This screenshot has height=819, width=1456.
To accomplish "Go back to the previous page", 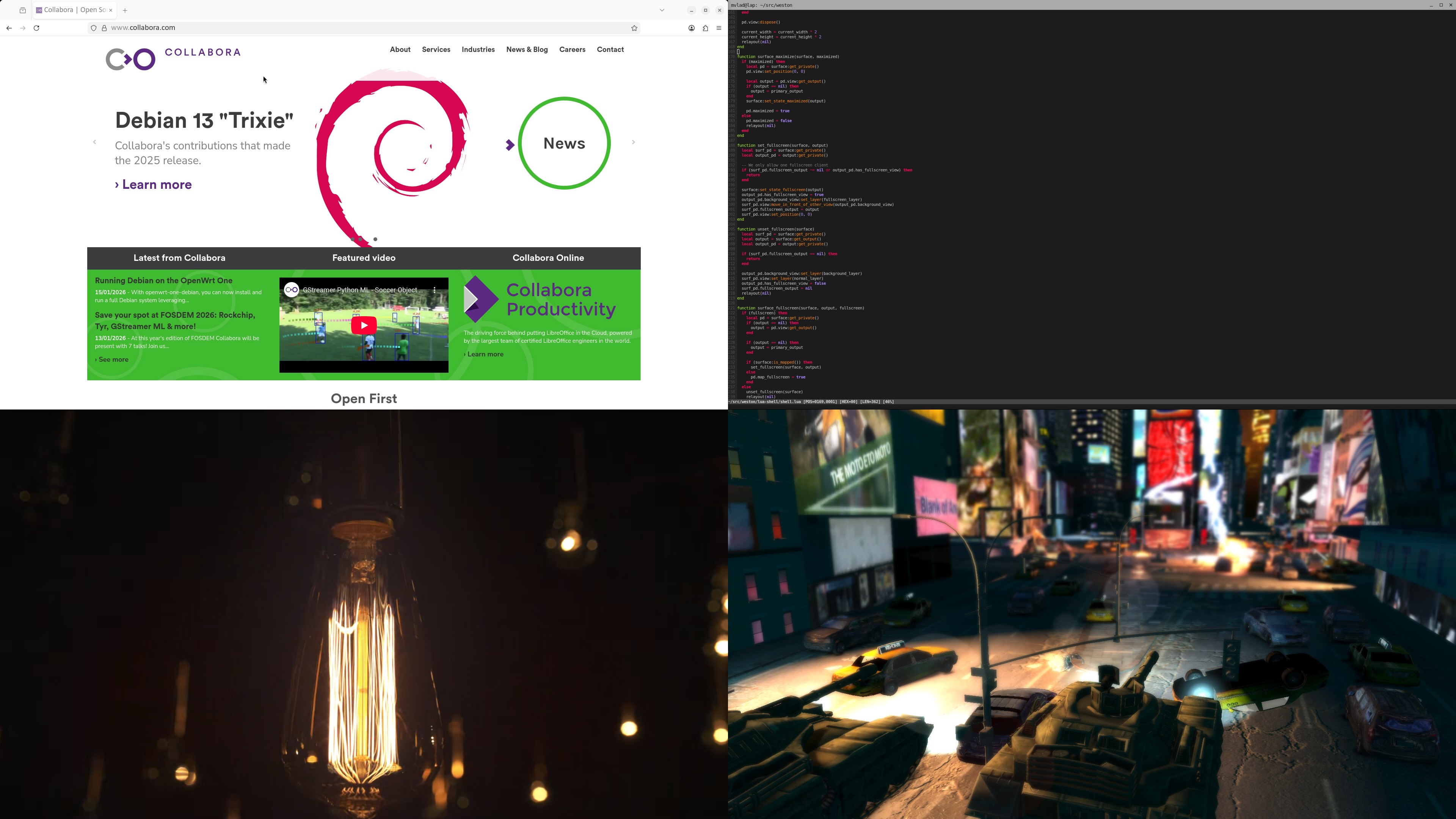I will pyautogui.click(x=9, y=28).
